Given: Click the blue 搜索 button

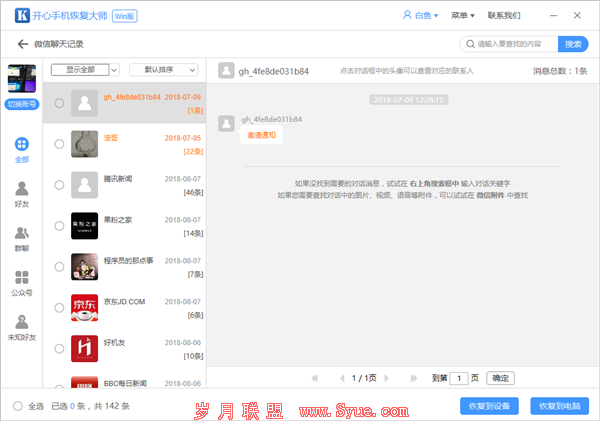Looking at the screenshot, I should pos(573,44).
